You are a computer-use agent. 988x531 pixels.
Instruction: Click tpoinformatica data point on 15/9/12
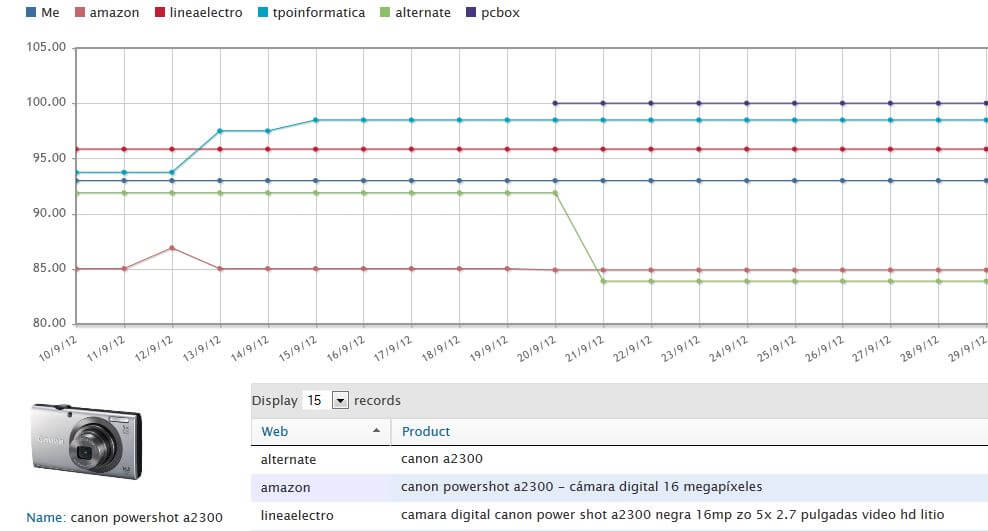coord(316,120)
